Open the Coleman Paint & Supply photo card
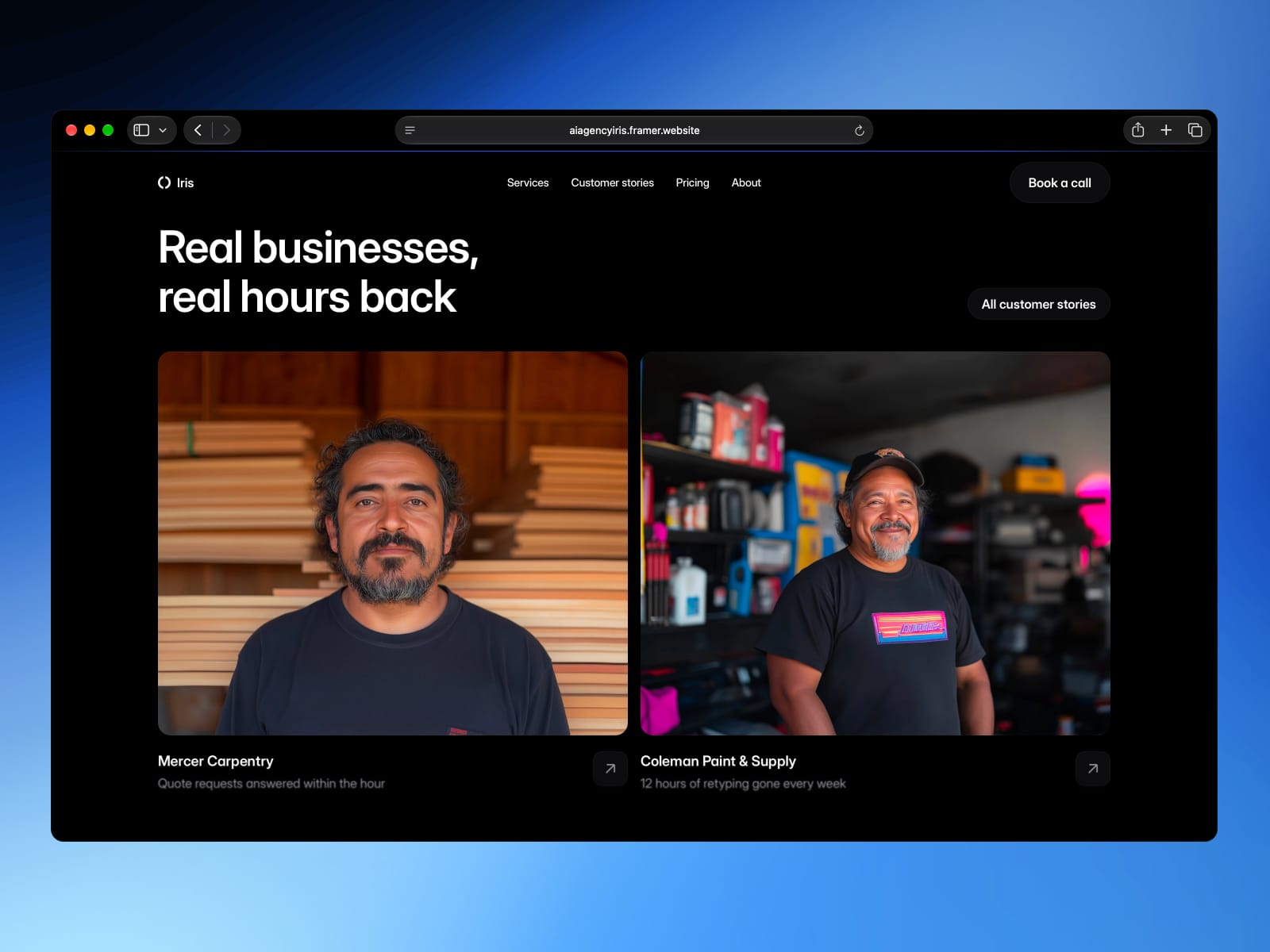 876,543
